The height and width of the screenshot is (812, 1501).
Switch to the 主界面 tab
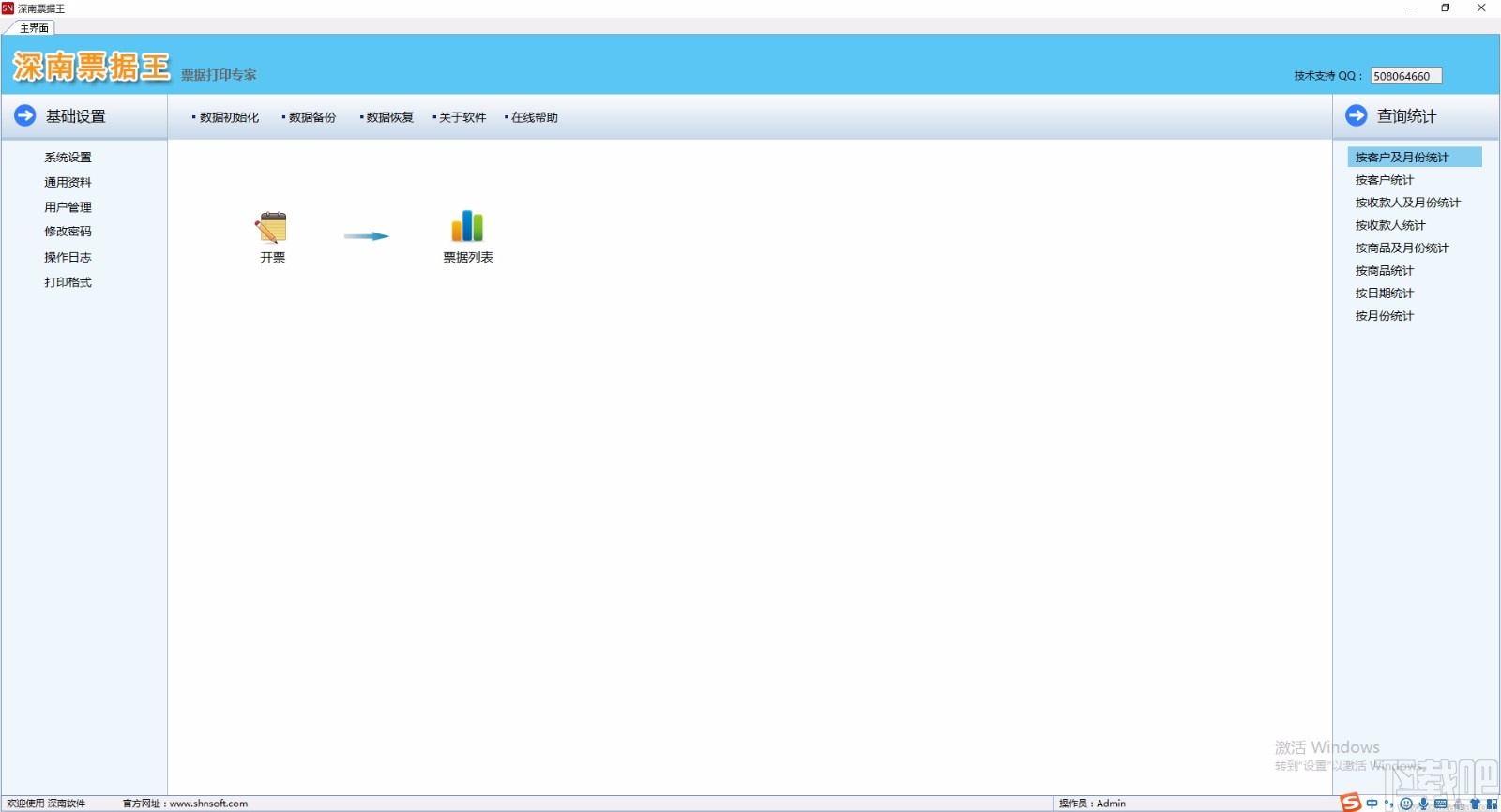tap(34, 28)
